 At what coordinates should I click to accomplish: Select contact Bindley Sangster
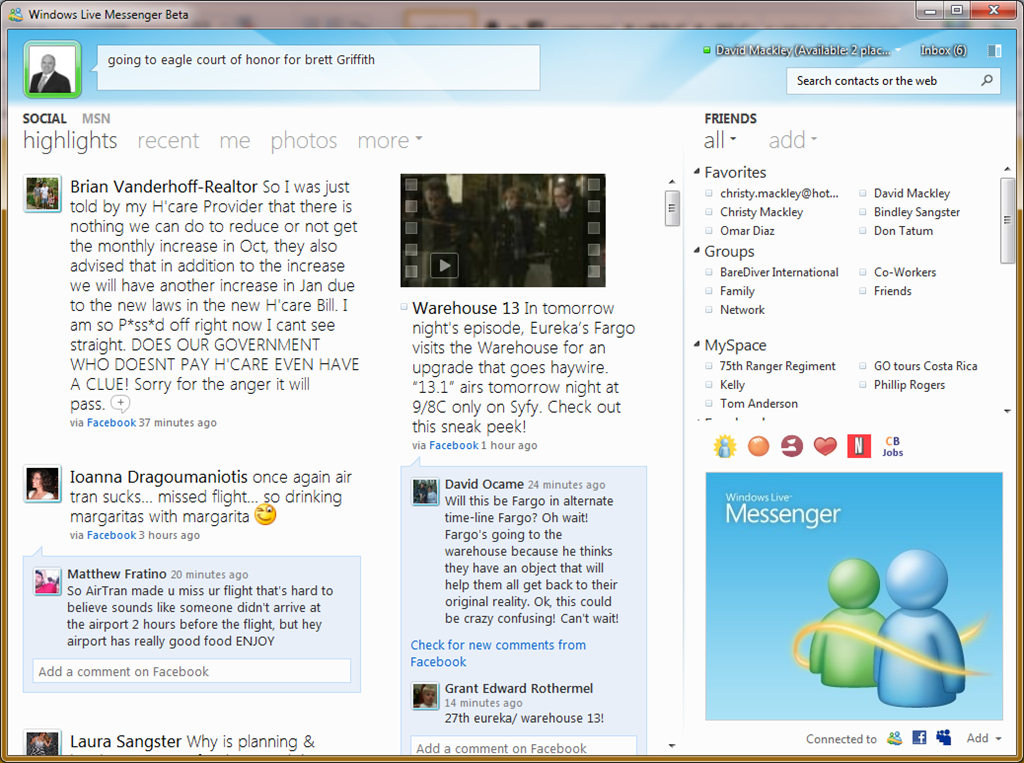pos(917,212)
